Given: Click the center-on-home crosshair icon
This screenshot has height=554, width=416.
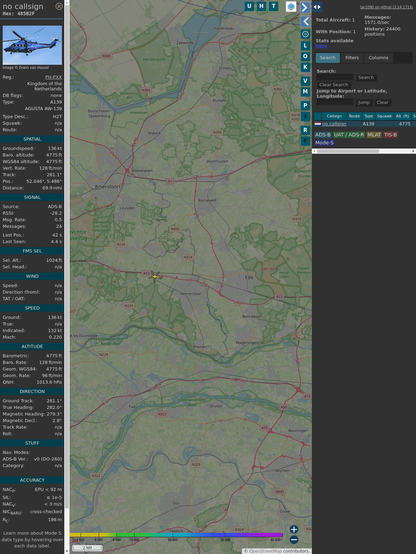Looking at the screenshot, I should (x=305, y=34).
